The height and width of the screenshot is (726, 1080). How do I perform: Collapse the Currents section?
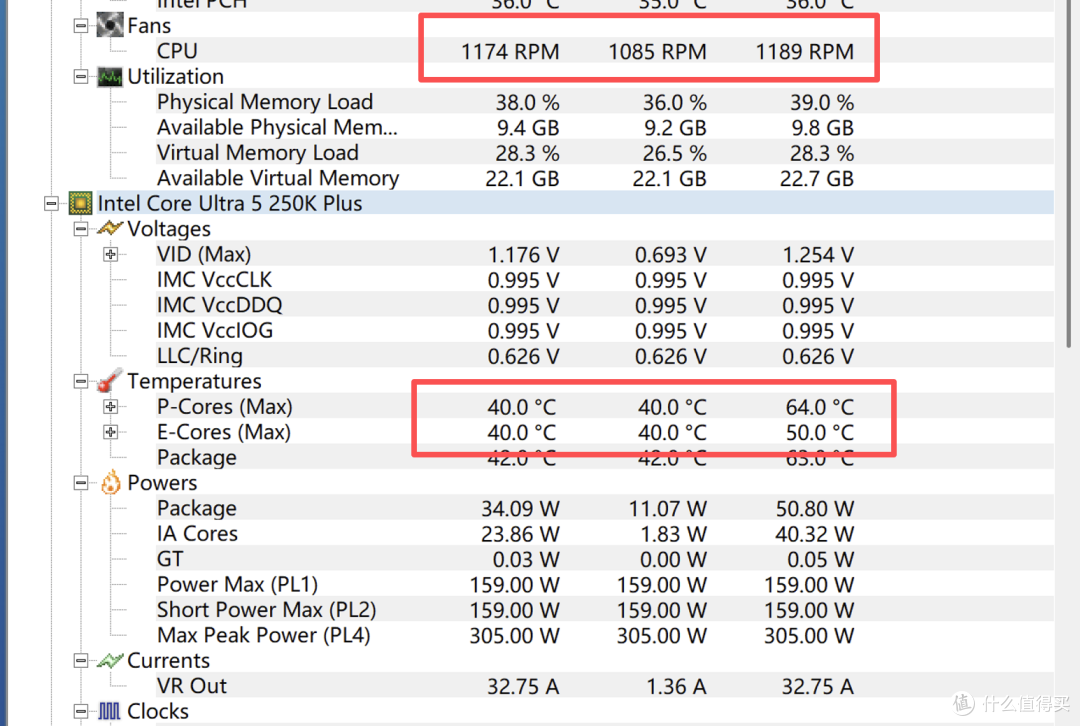(81, 661)
